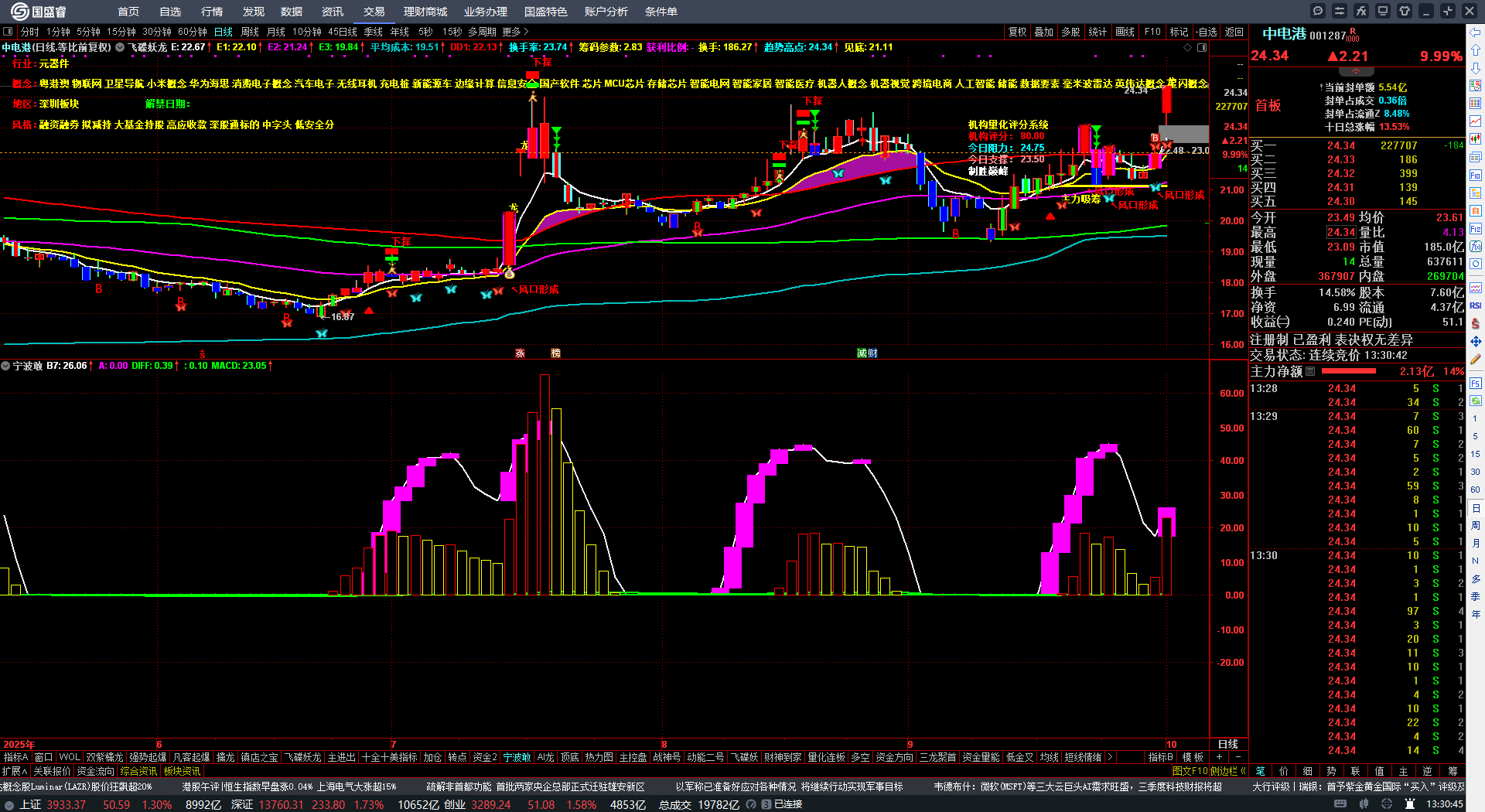
Task: Open the message chat icon in title bar
Action: 1318,11
